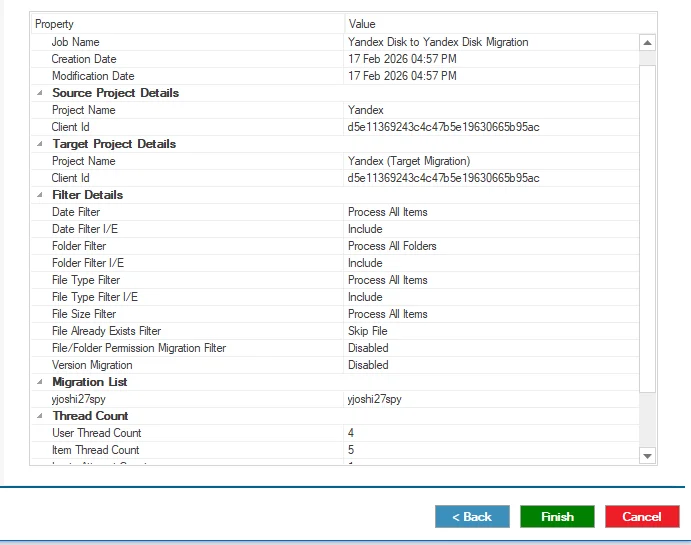This screenshot has height=545, width=691.
Task: Click the scroll up arrow
Action: tap(647, 43)
